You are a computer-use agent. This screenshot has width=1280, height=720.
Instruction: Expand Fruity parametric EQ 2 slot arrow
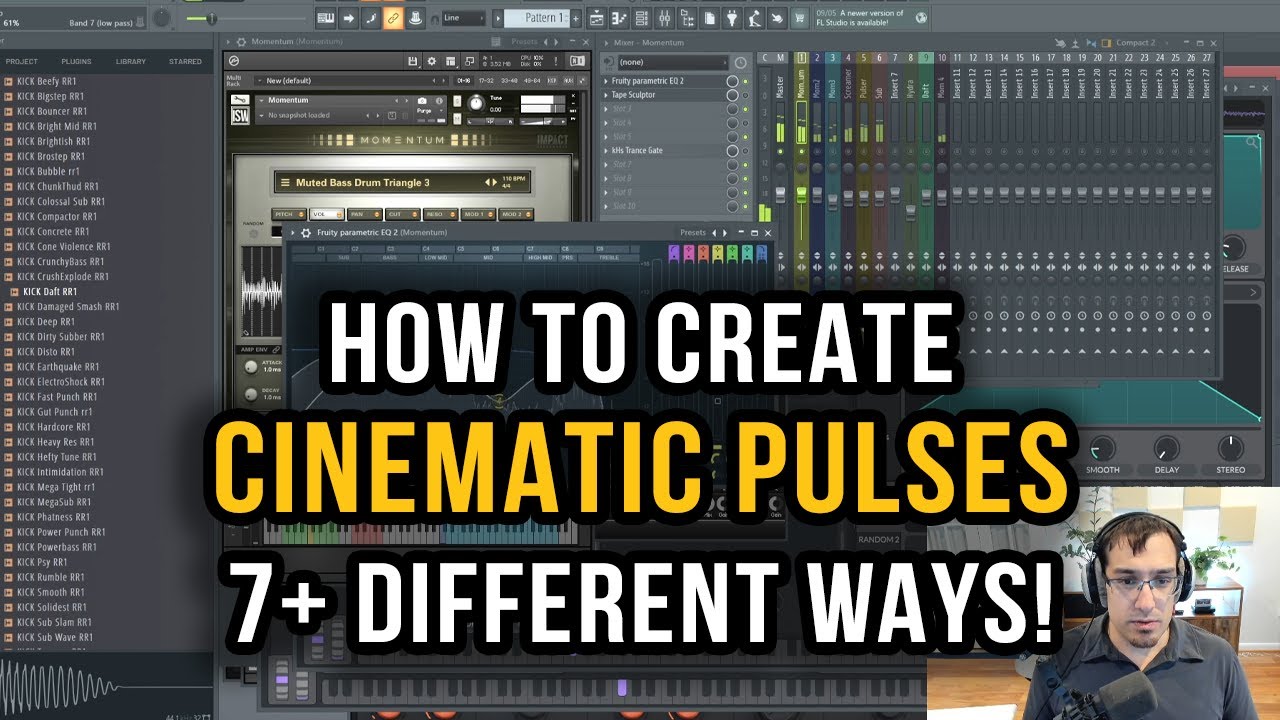(x=606, y=81)
